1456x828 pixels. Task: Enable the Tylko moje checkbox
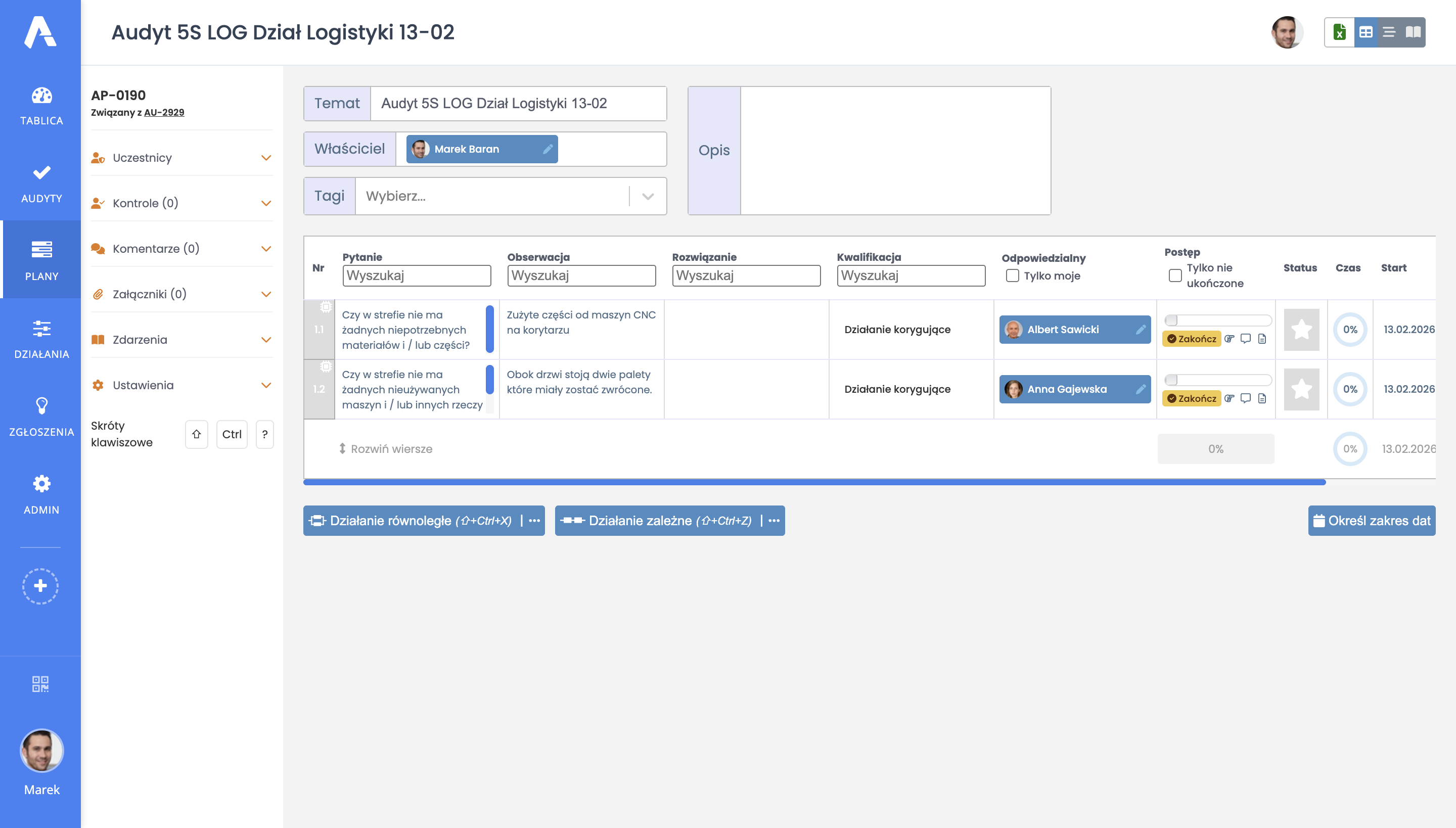(x=1012, y=276)
